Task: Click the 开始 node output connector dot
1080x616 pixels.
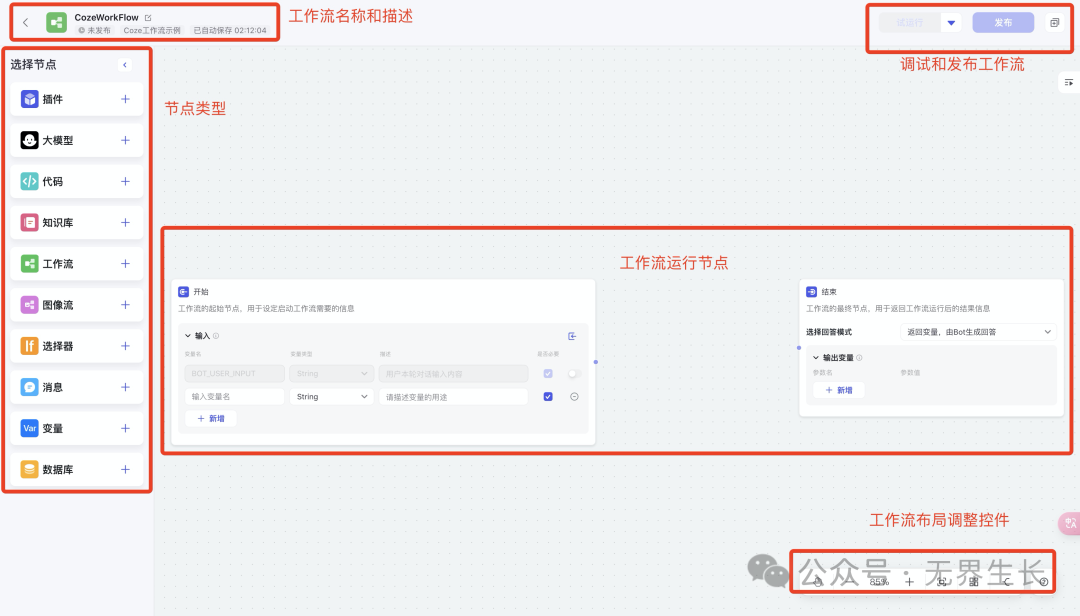Action: pyautogui.click(x=596, y=362)
